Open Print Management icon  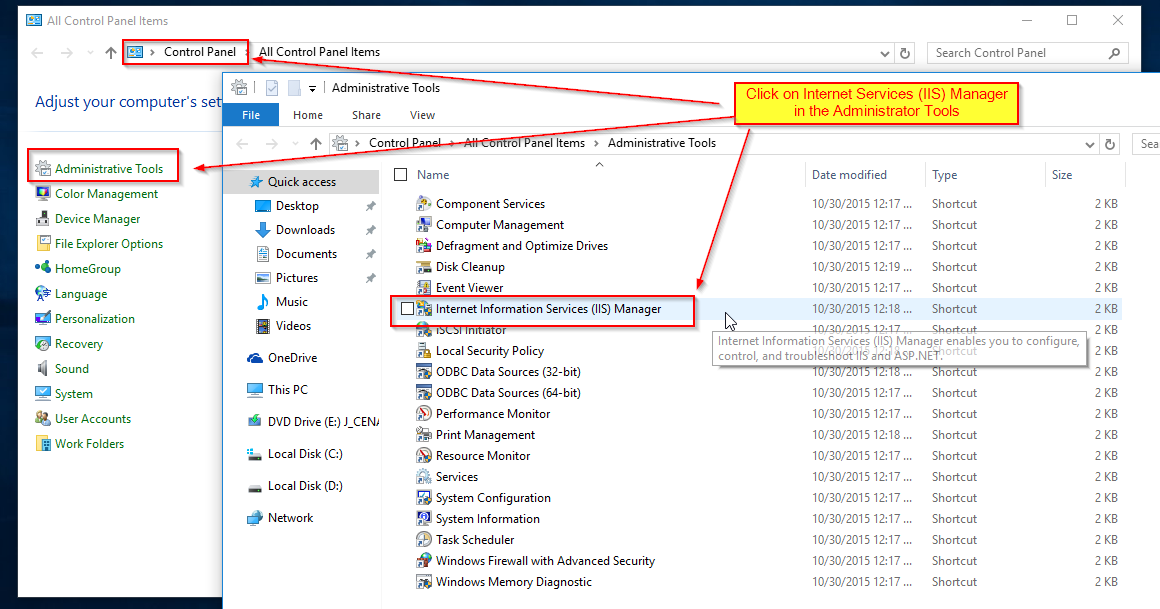click(423, 434)
